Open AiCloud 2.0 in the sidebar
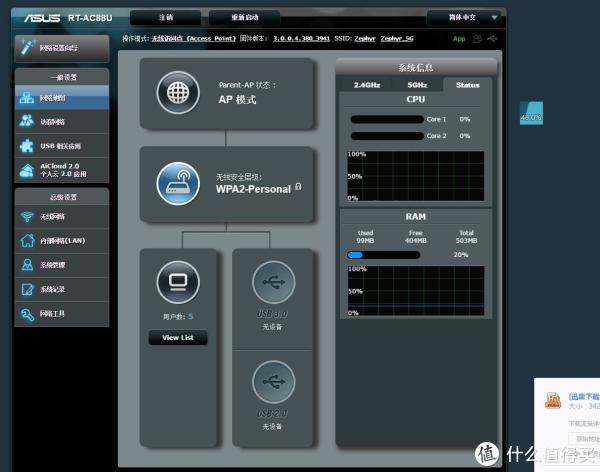Viewport: 600px width, 472px height. [x=62, y=170]
